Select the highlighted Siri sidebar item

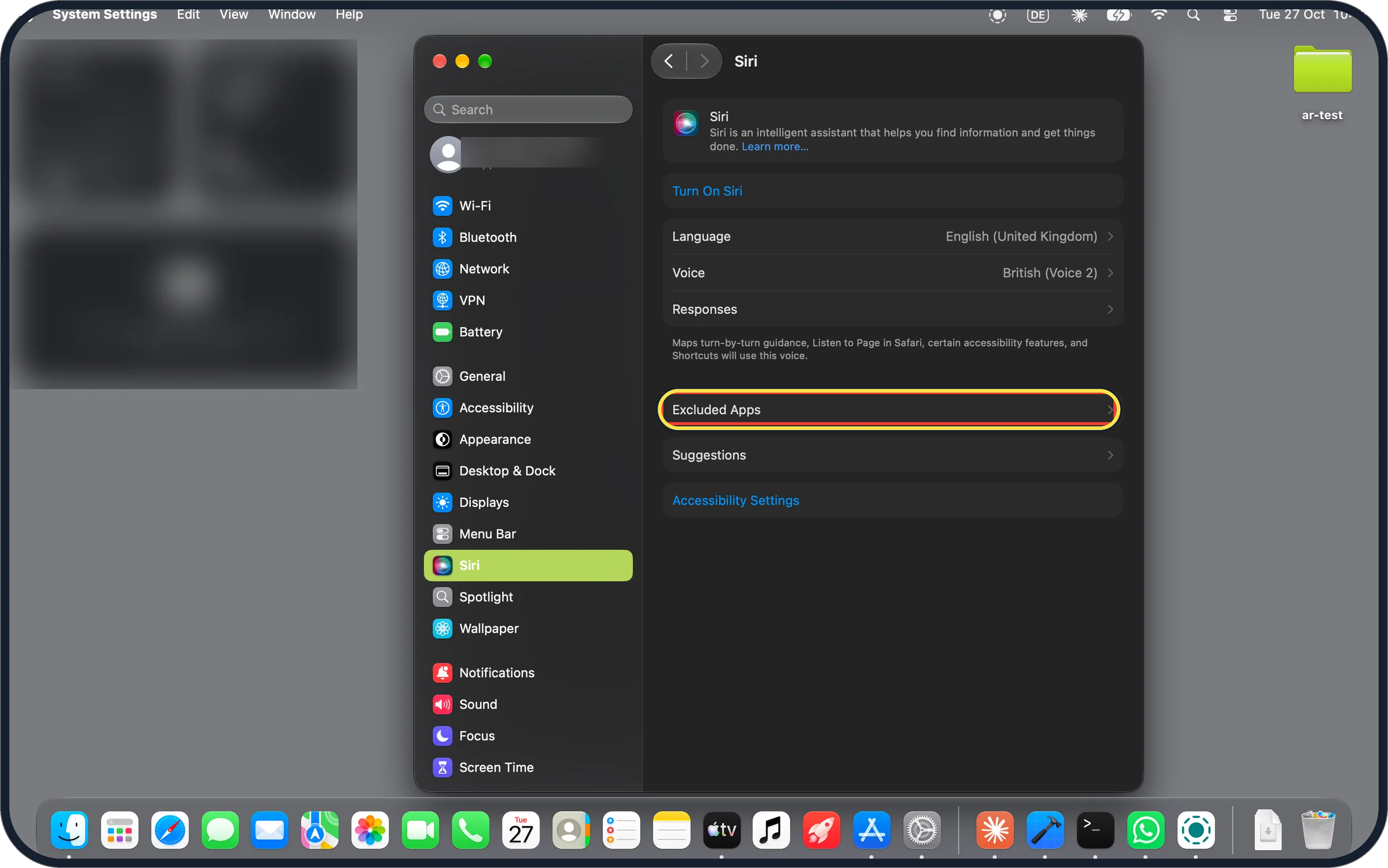(x=528, y=566)
